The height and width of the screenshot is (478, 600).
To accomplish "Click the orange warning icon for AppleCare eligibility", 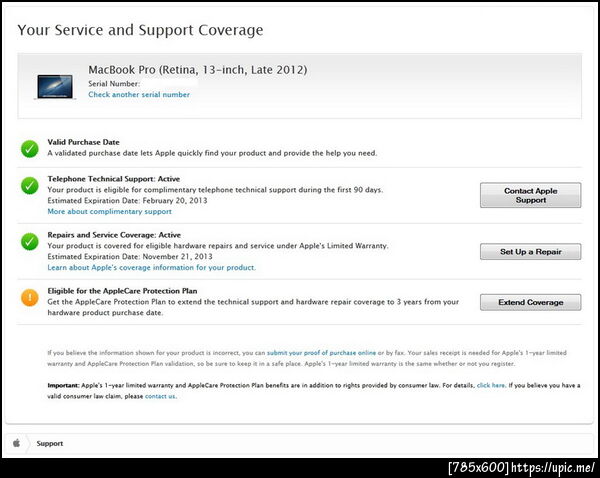I will click(29, 298).
